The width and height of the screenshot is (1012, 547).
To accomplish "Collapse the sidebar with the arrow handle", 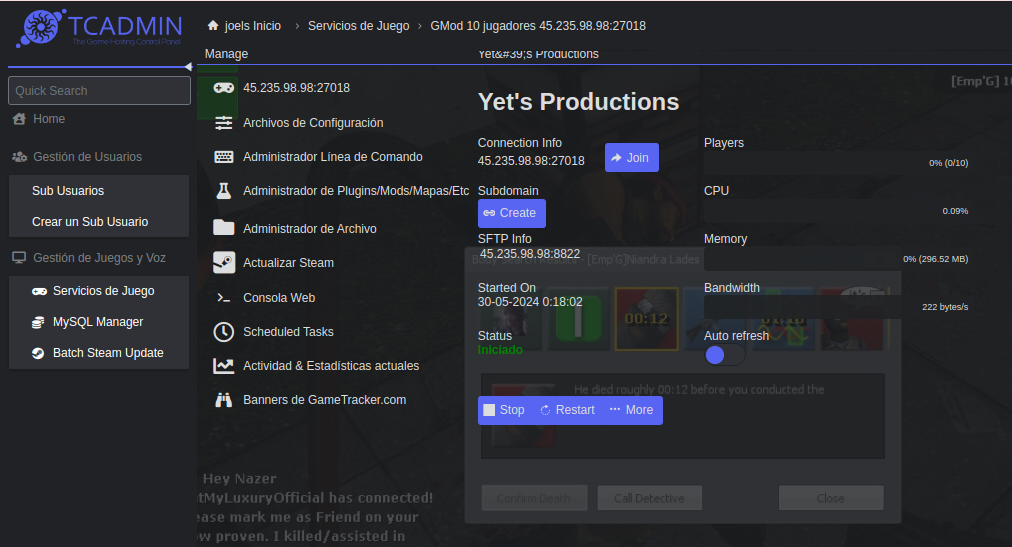I will coord(188,67).
